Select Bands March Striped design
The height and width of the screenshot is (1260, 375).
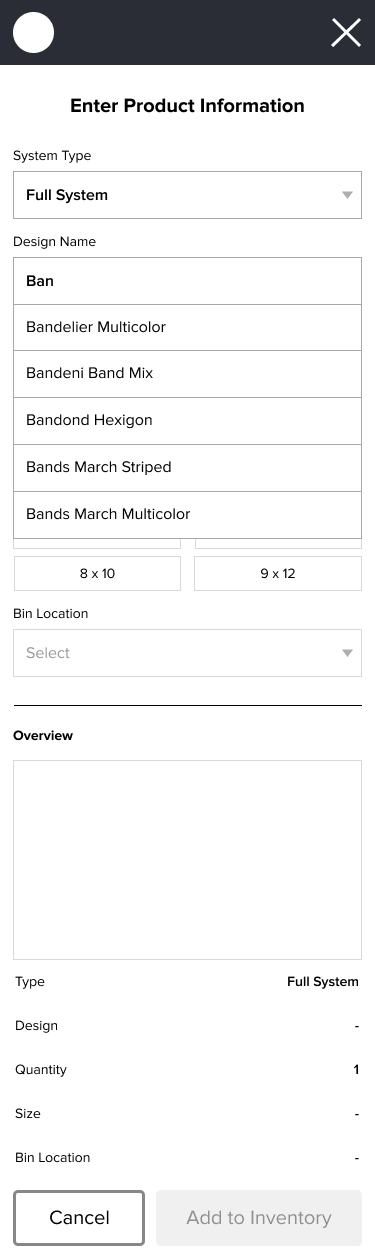point(187,467)
